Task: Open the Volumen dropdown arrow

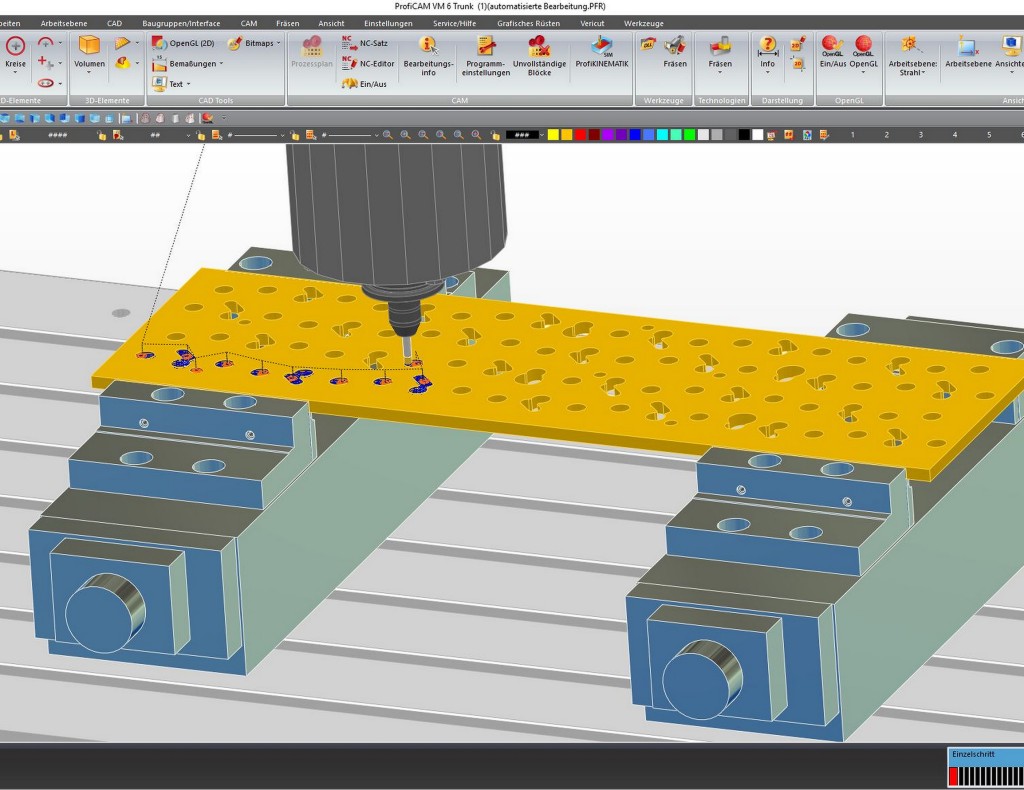Action: click(89, 72)
